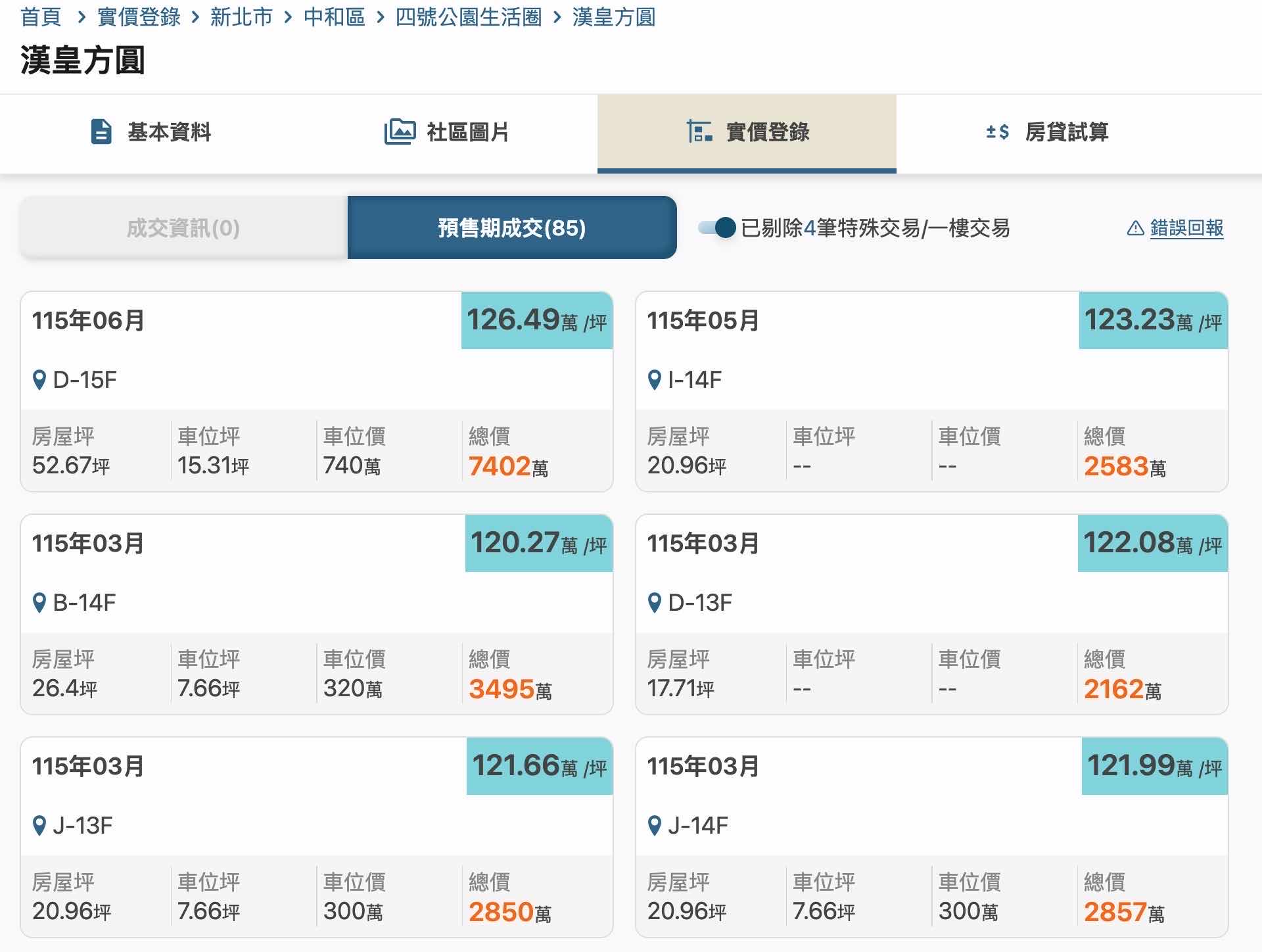
Task: Open 四號公園生活圈 breadcrumb link
Action: pyautogui.click(x=469, y=17)
